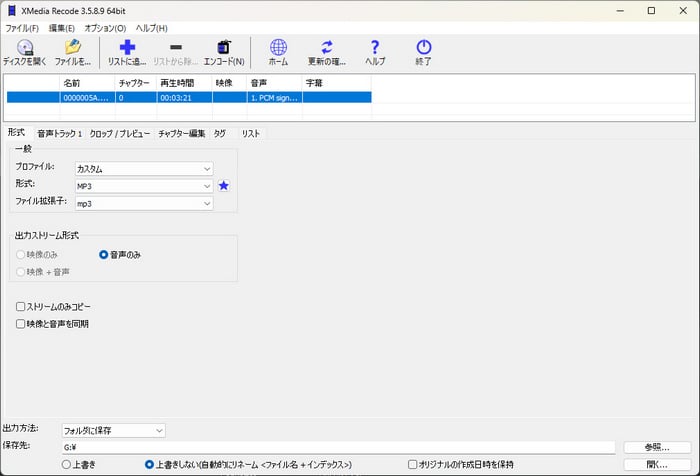Click the 名前 column header

click(x=87, y=83)
